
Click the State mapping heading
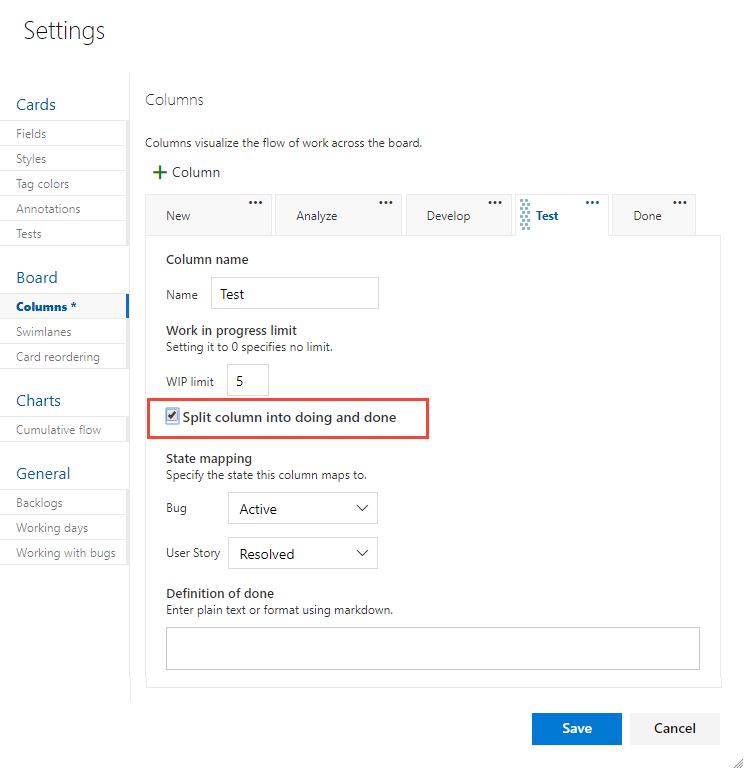coord(209,459)
